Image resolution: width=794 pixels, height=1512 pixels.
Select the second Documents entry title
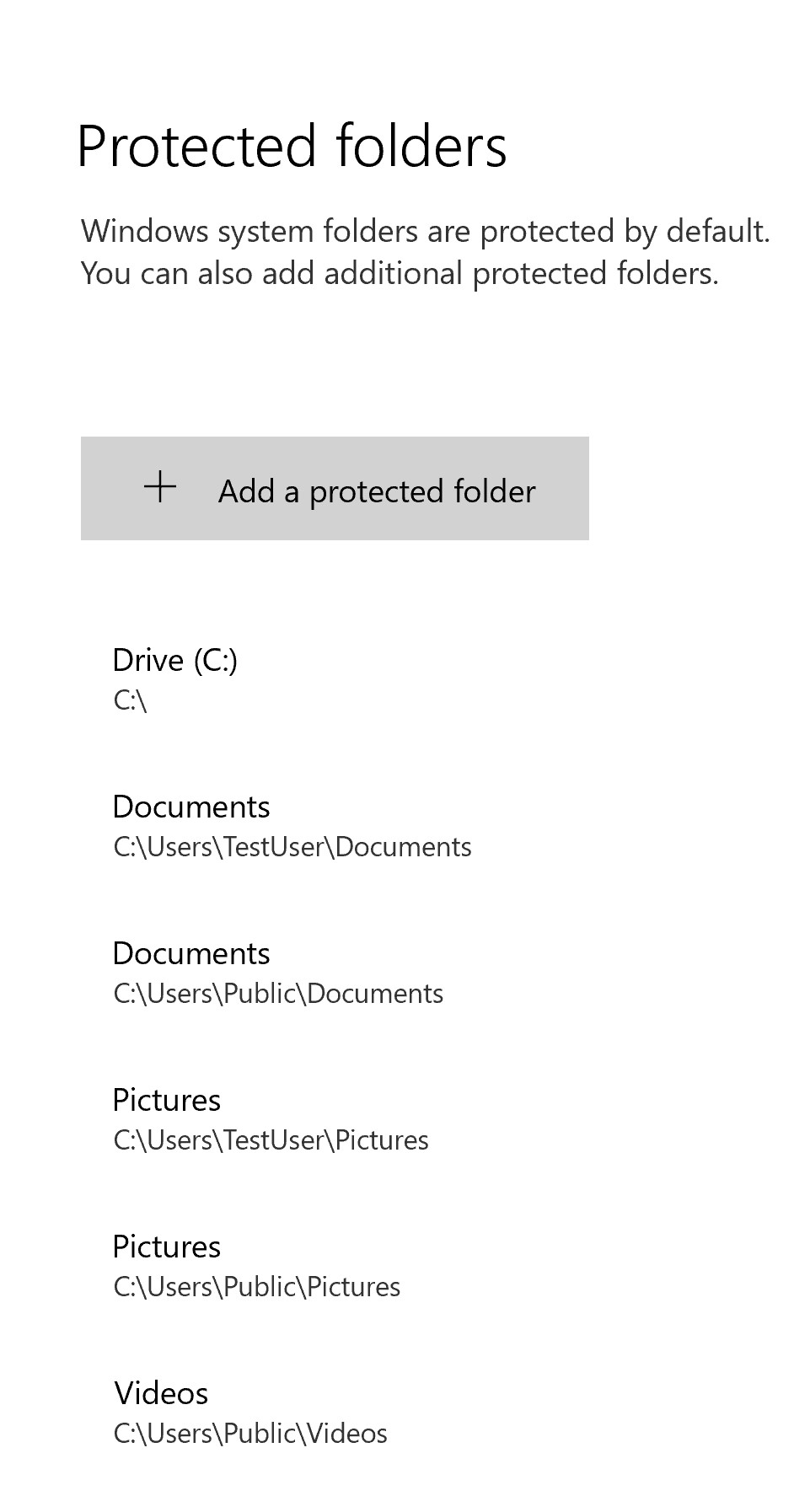coord(191,953)
